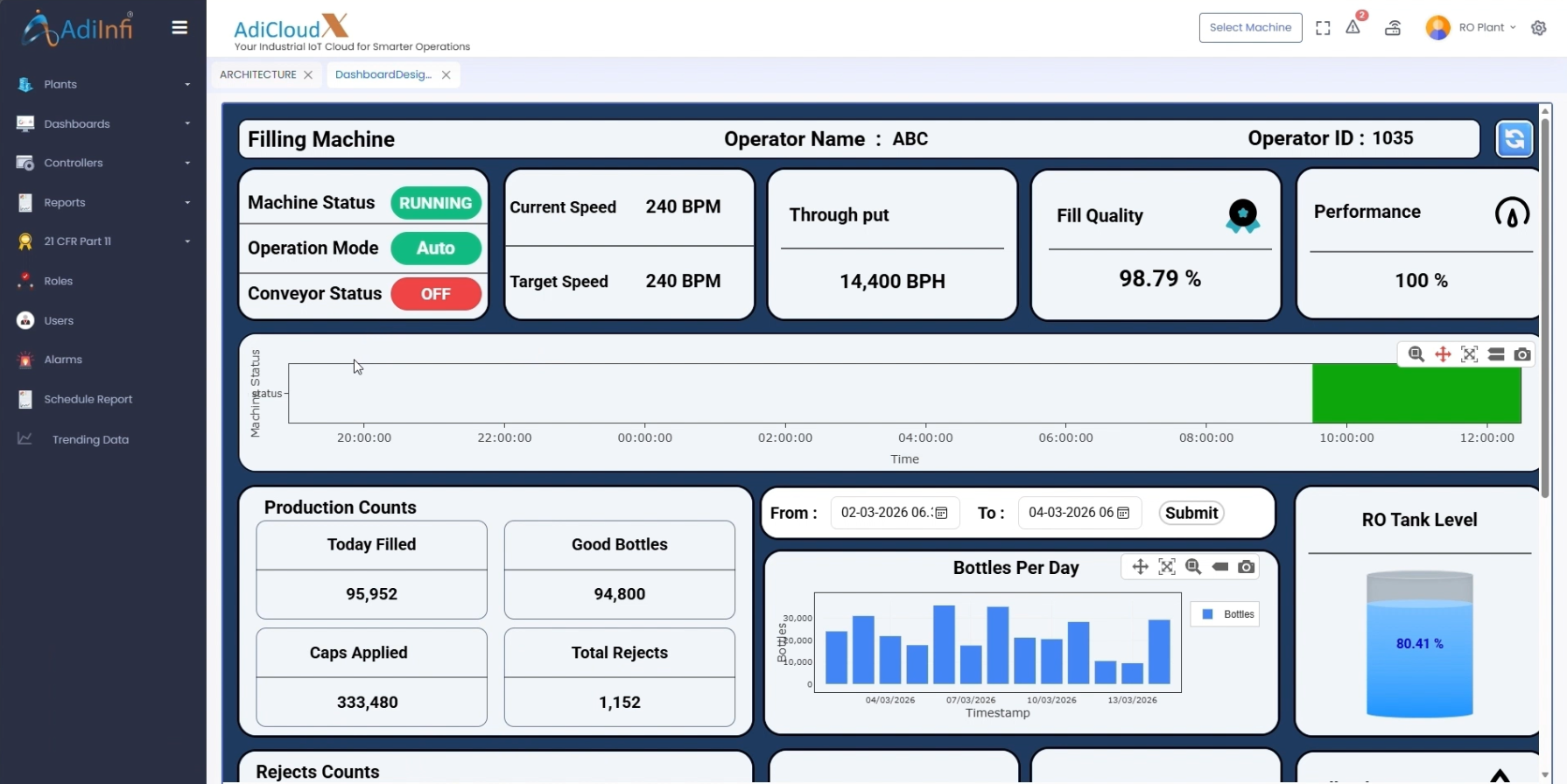Toggle the Conveyor Status OFF indicator

coord(436,294)
